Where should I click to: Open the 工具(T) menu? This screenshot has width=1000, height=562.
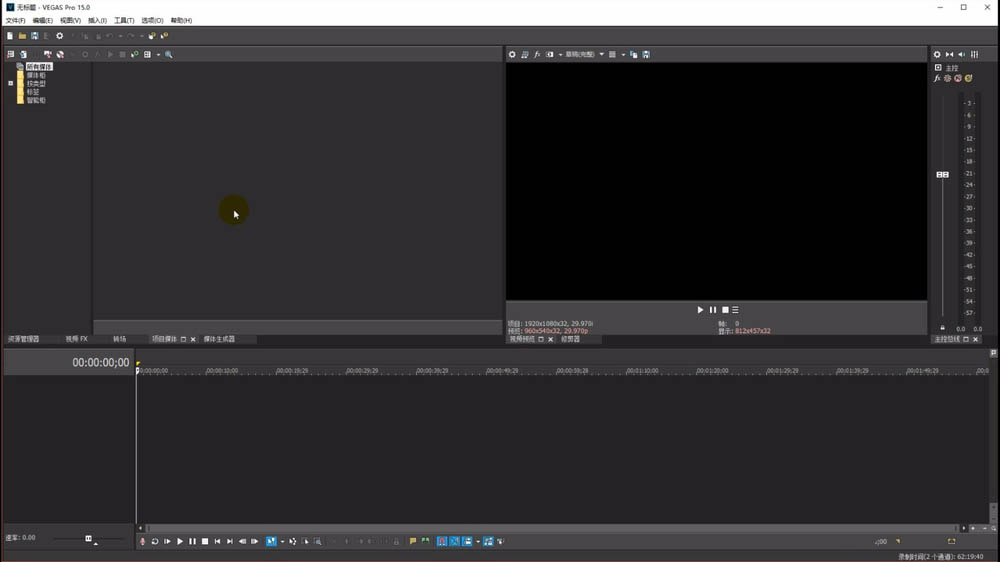pos(124,20)
